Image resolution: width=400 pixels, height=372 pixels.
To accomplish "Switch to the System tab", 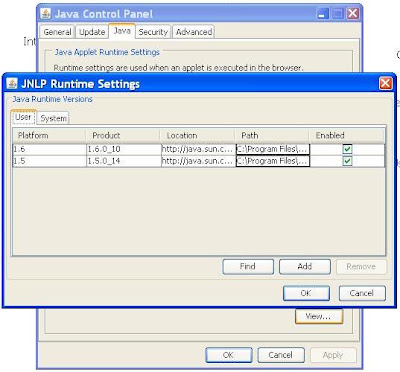I will pos(53,118).
